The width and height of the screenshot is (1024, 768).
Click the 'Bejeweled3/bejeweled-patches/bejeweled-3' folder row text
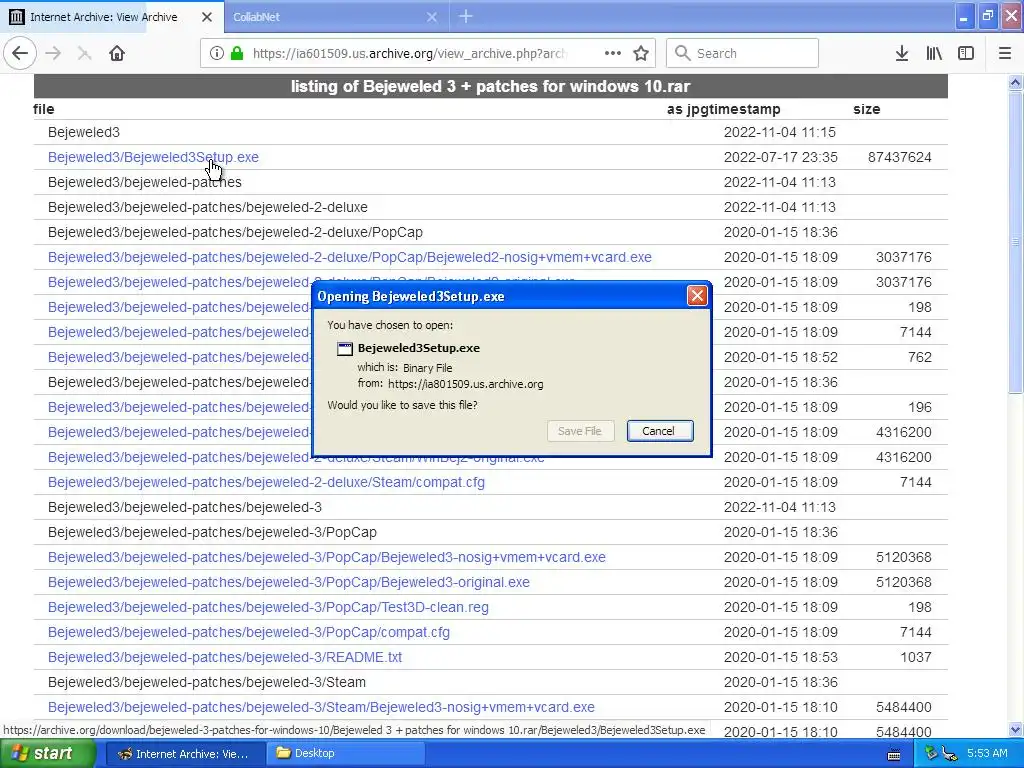185,507
